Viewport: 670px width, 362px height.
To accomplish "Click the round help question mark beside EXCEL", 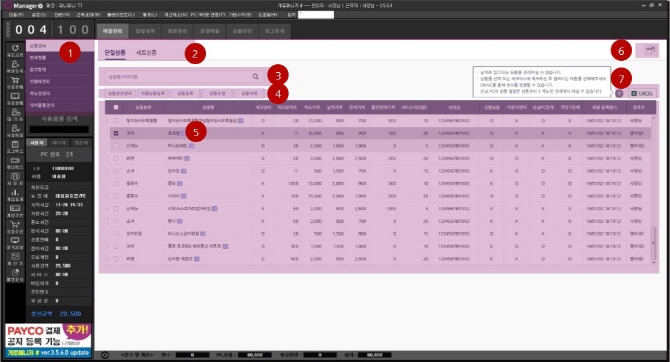I will click(x=619, y=93).
